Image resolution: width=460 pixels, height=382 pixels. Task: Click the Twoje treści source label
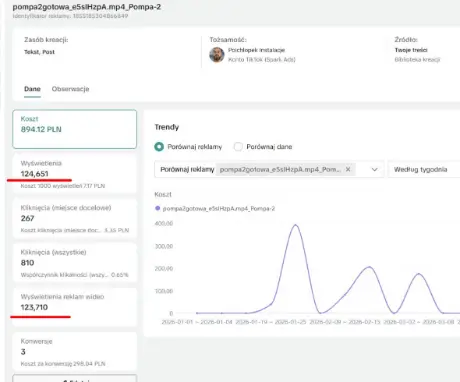point(411,50)
